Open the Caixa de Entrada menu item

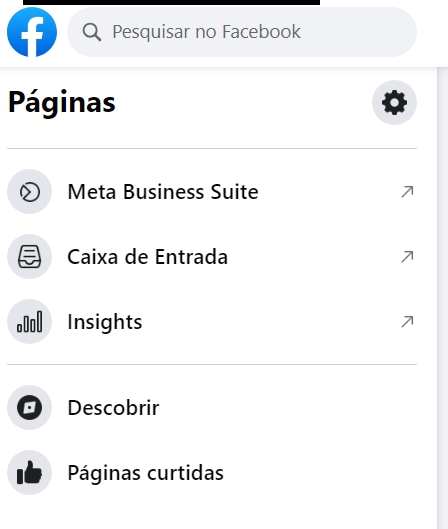coord(212,257)
